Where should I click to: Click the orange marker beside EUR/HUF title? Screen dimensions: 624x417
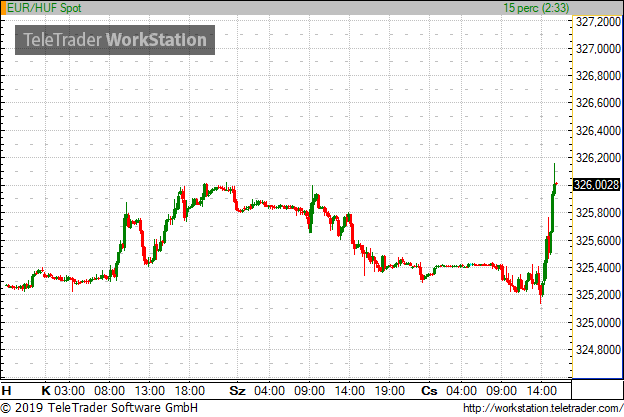(x=3, y=8)
